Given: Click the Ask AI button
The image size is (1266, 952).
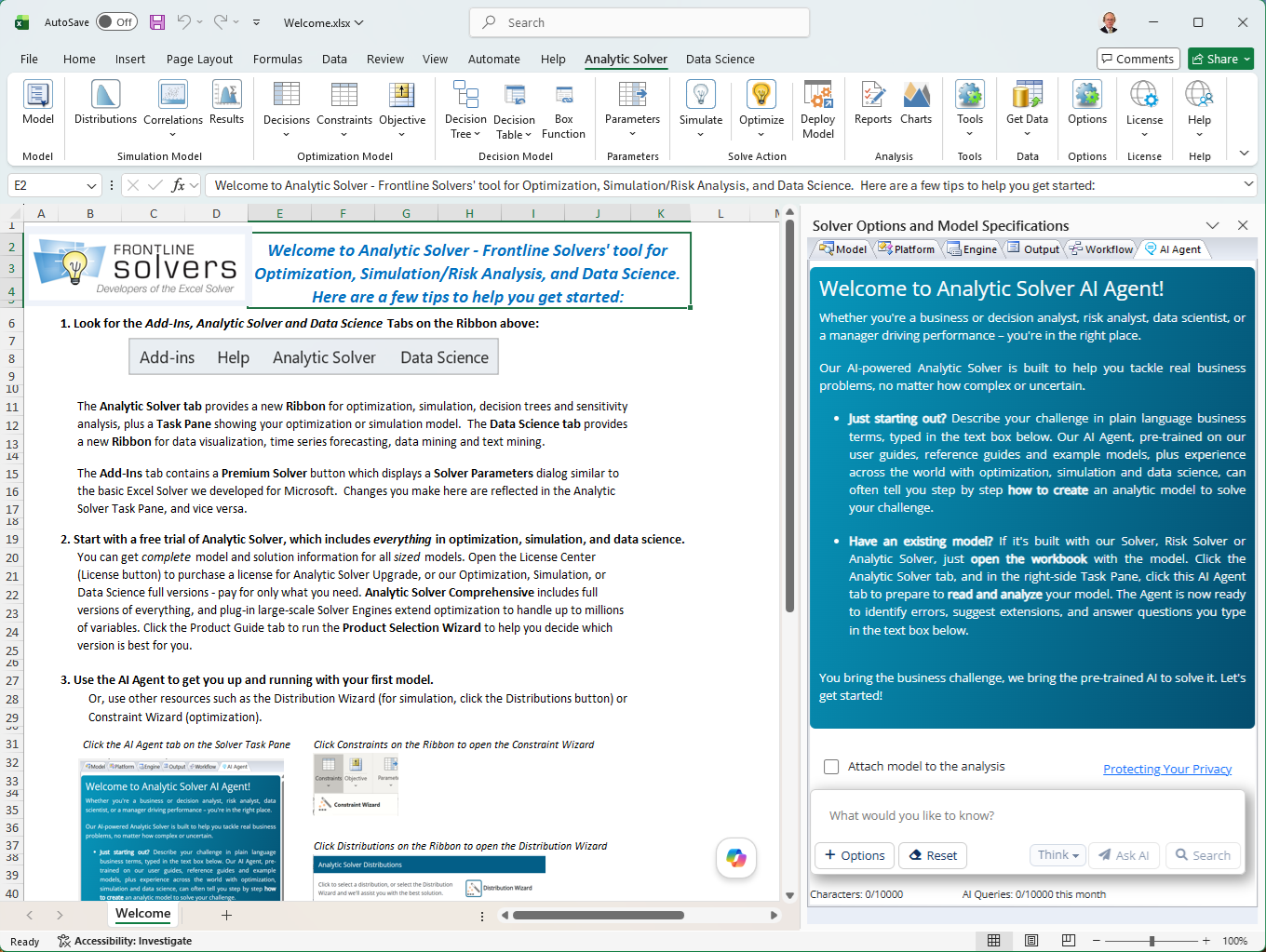Looking at the screenshot, I should (x=1124, y=855).
